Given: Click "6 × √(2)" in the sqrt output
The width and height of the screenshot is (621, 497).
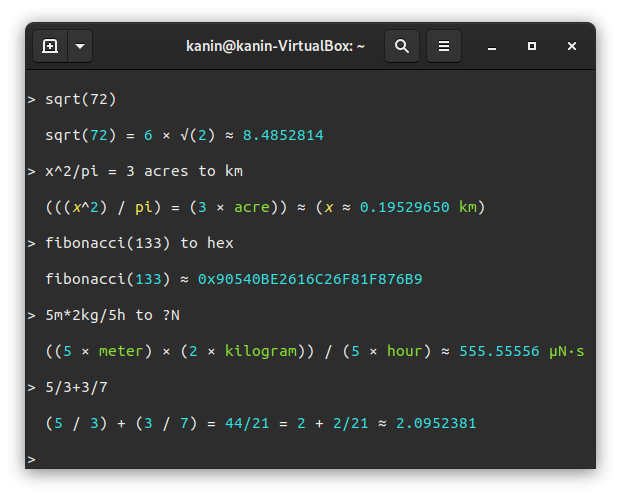Looking at the screenshot, I should coord(179,135).
